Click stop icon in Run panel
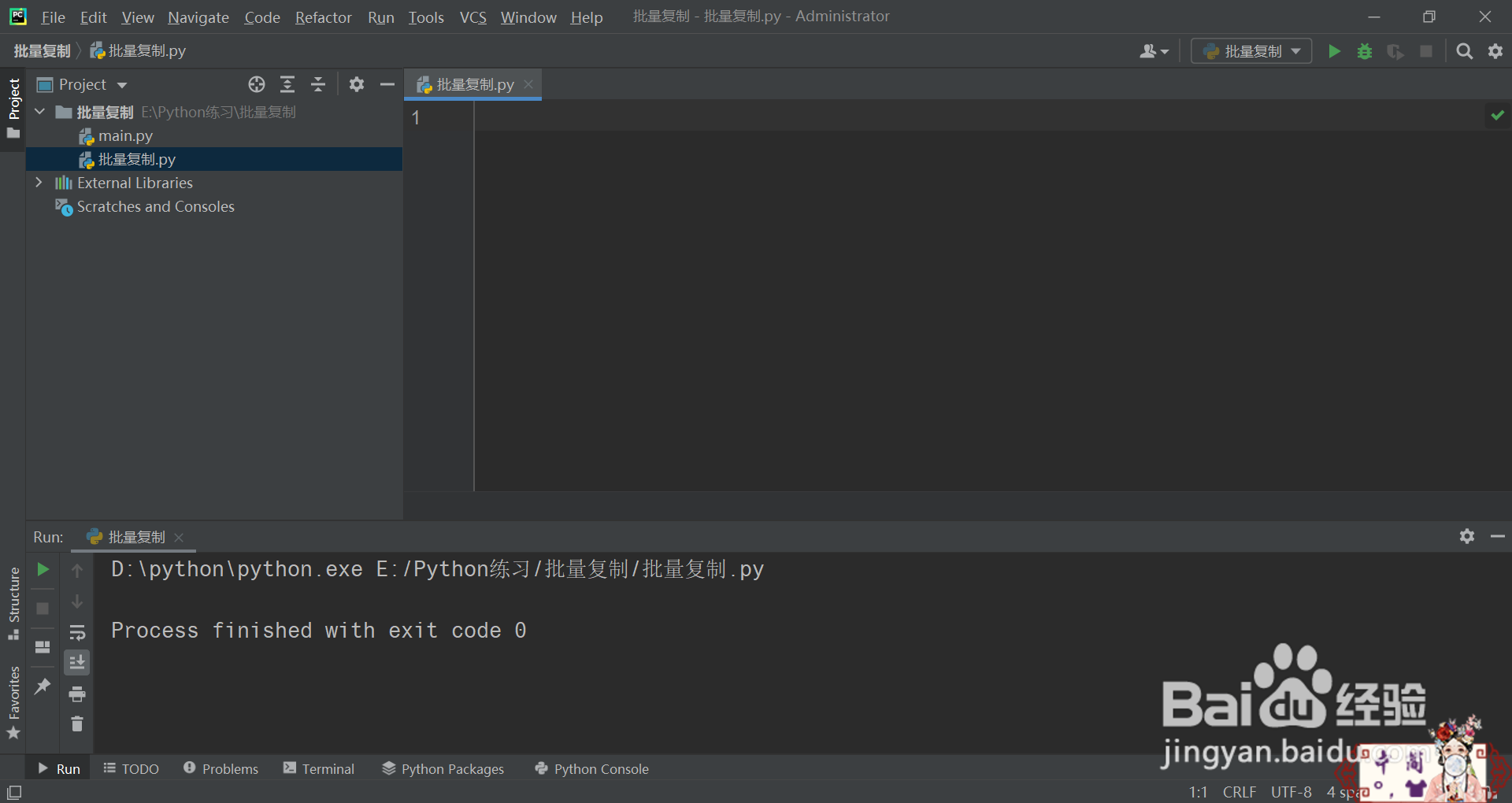The height and width of the screenshot is (803, 1512). tap(43, 609)
